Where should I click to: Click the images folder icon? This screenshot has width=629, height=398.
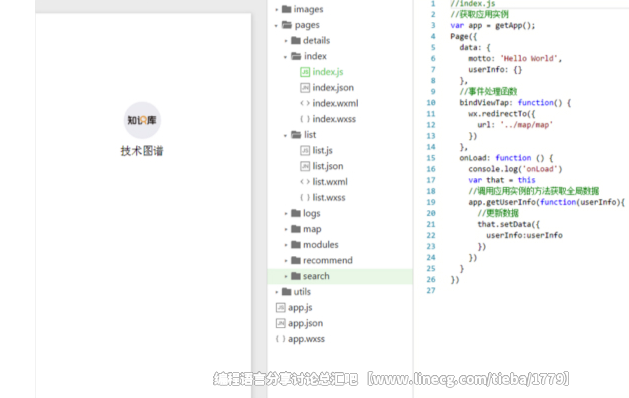pyautogui.click(x=286, y=9)
